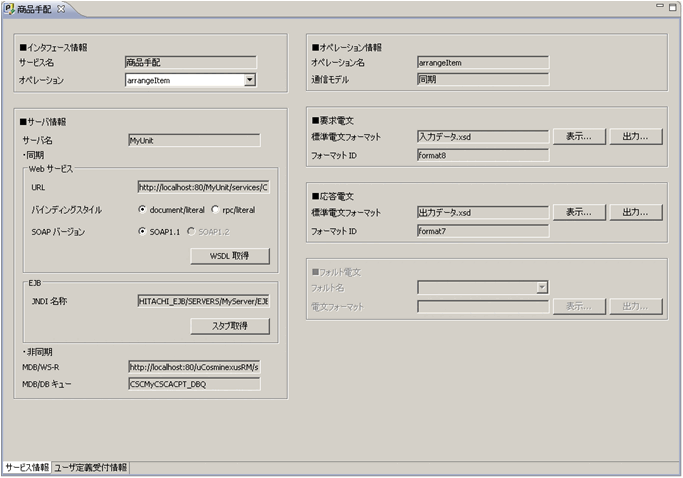Click the SOAP バージョン label
Screen dimensions: 683x478
58,232
